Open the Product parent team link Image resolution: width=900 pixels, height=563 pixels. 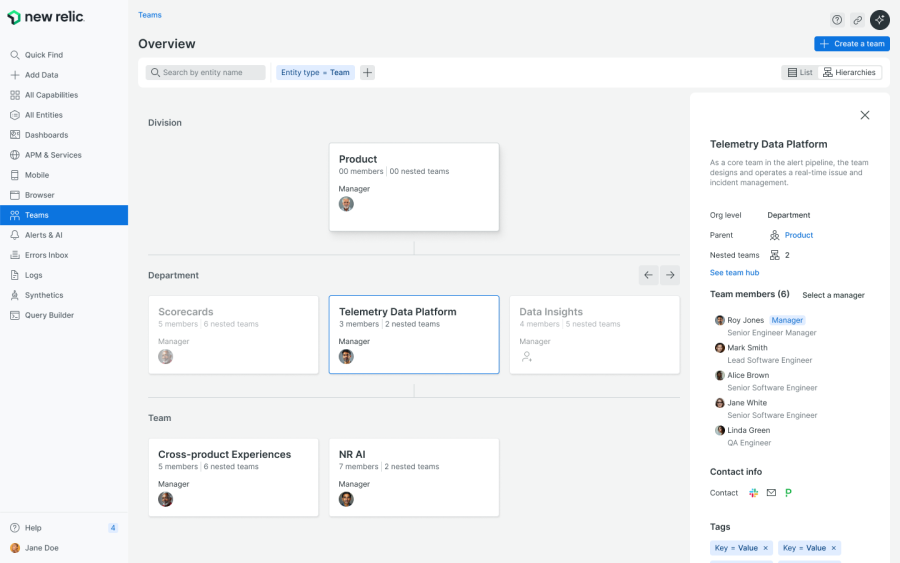click(798, 235)
